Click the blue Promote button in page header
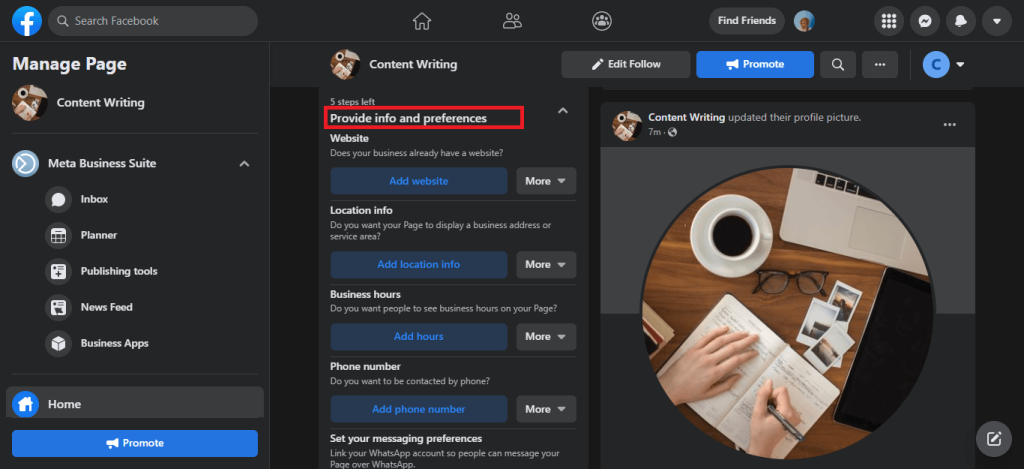 pyautogui.click(x=755, y=64)
